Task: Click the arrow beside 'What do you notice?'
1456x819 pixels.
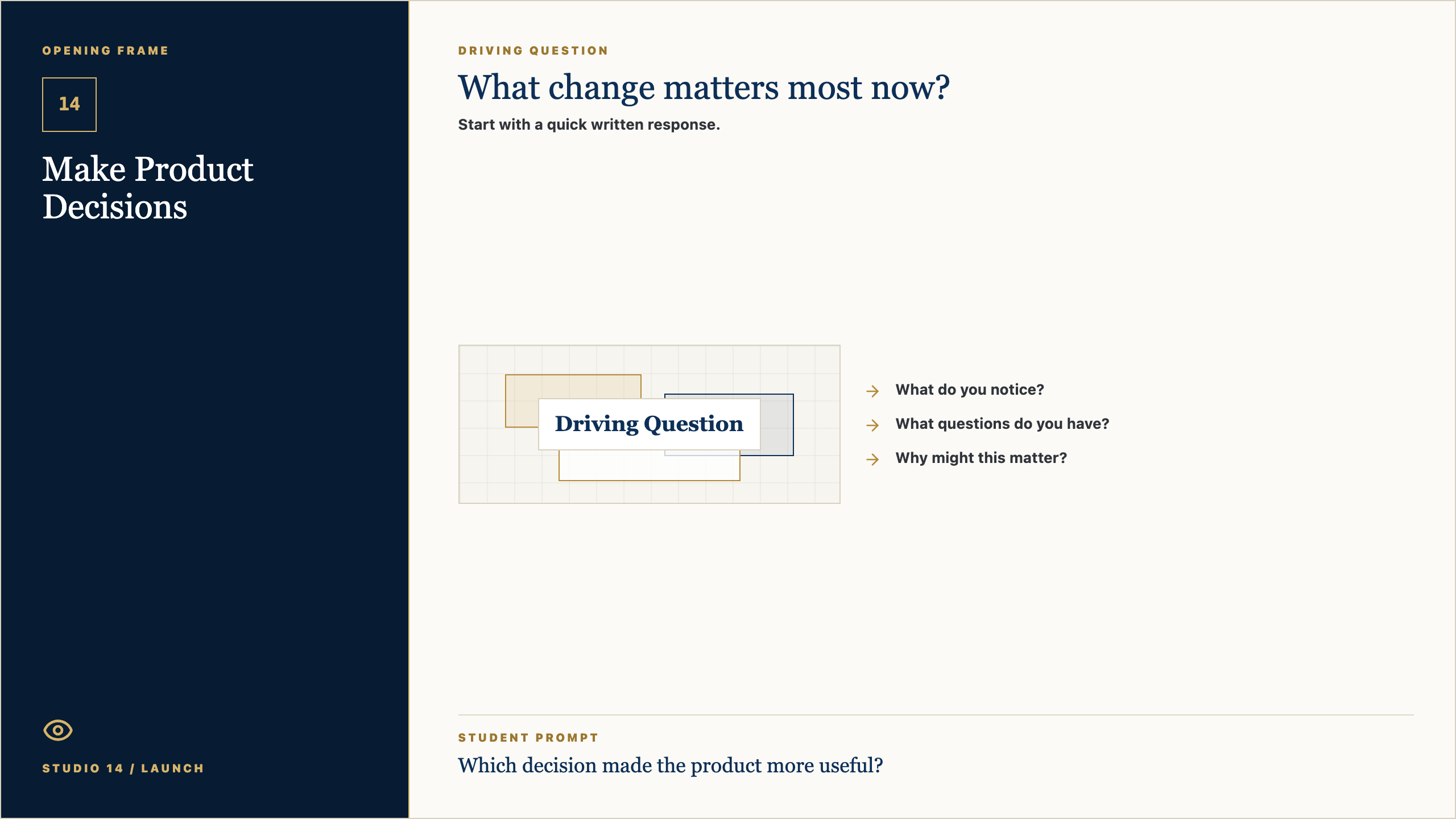Action: point(872,391)
